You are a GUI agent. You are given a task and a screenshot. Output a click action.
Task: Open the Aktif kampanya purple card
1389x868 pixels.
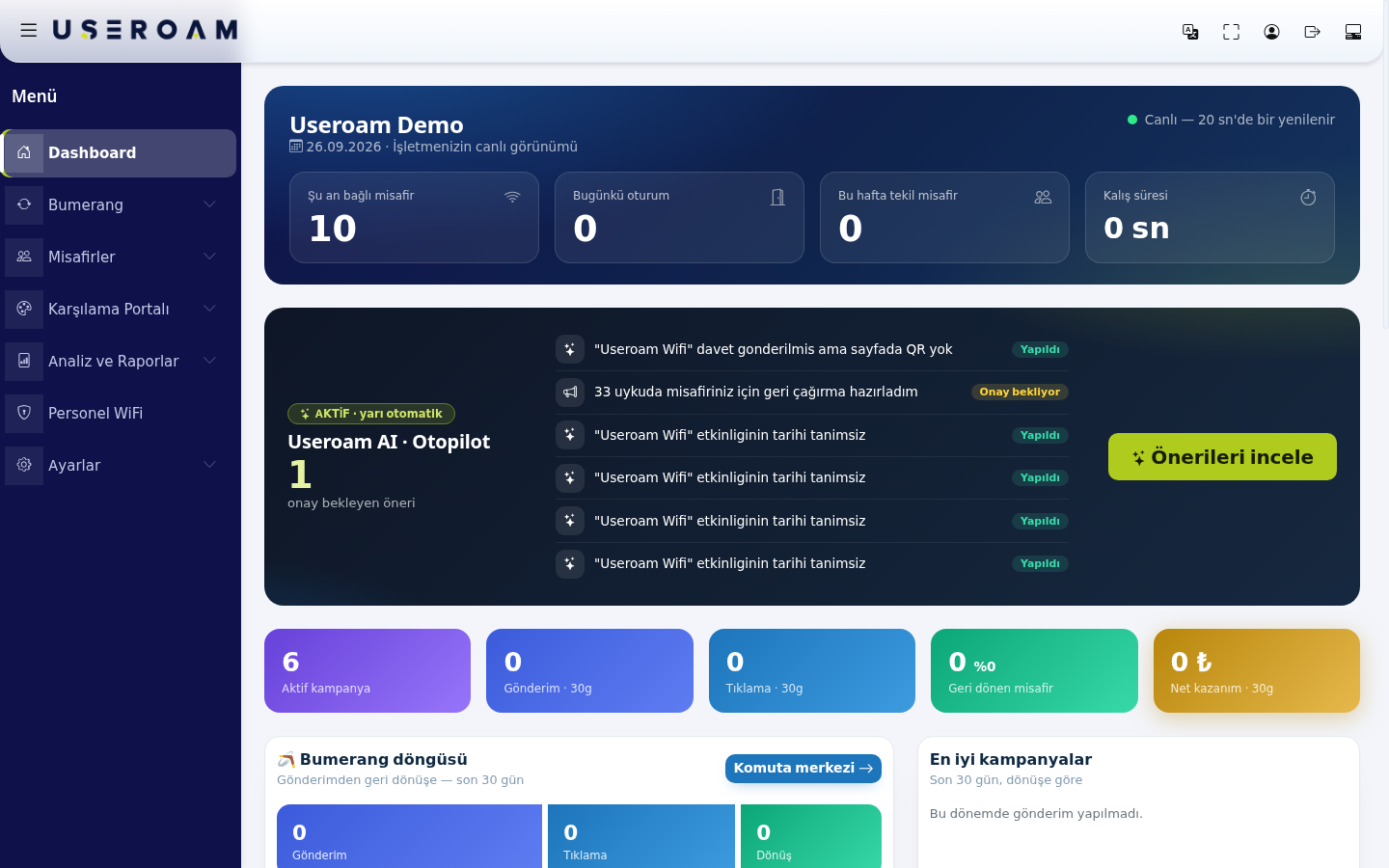[x=368, y=671]
